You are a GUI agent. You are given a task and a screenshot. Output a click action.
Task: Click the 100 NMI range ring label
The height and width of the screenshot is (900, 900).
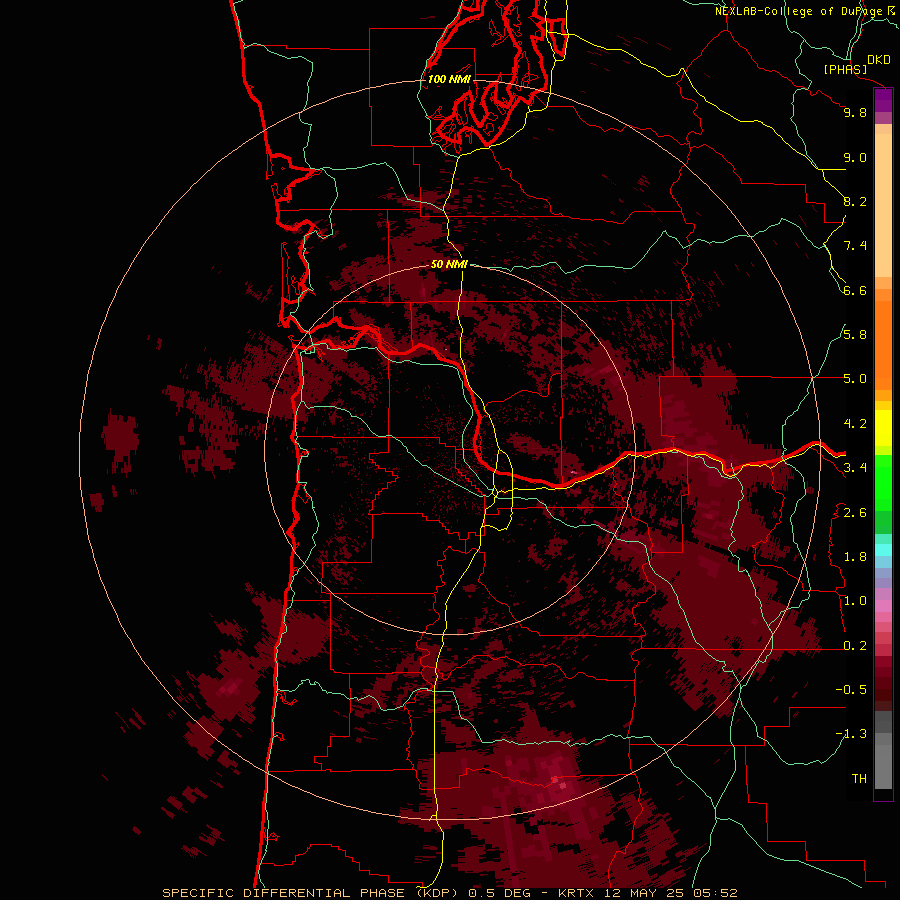449,79
